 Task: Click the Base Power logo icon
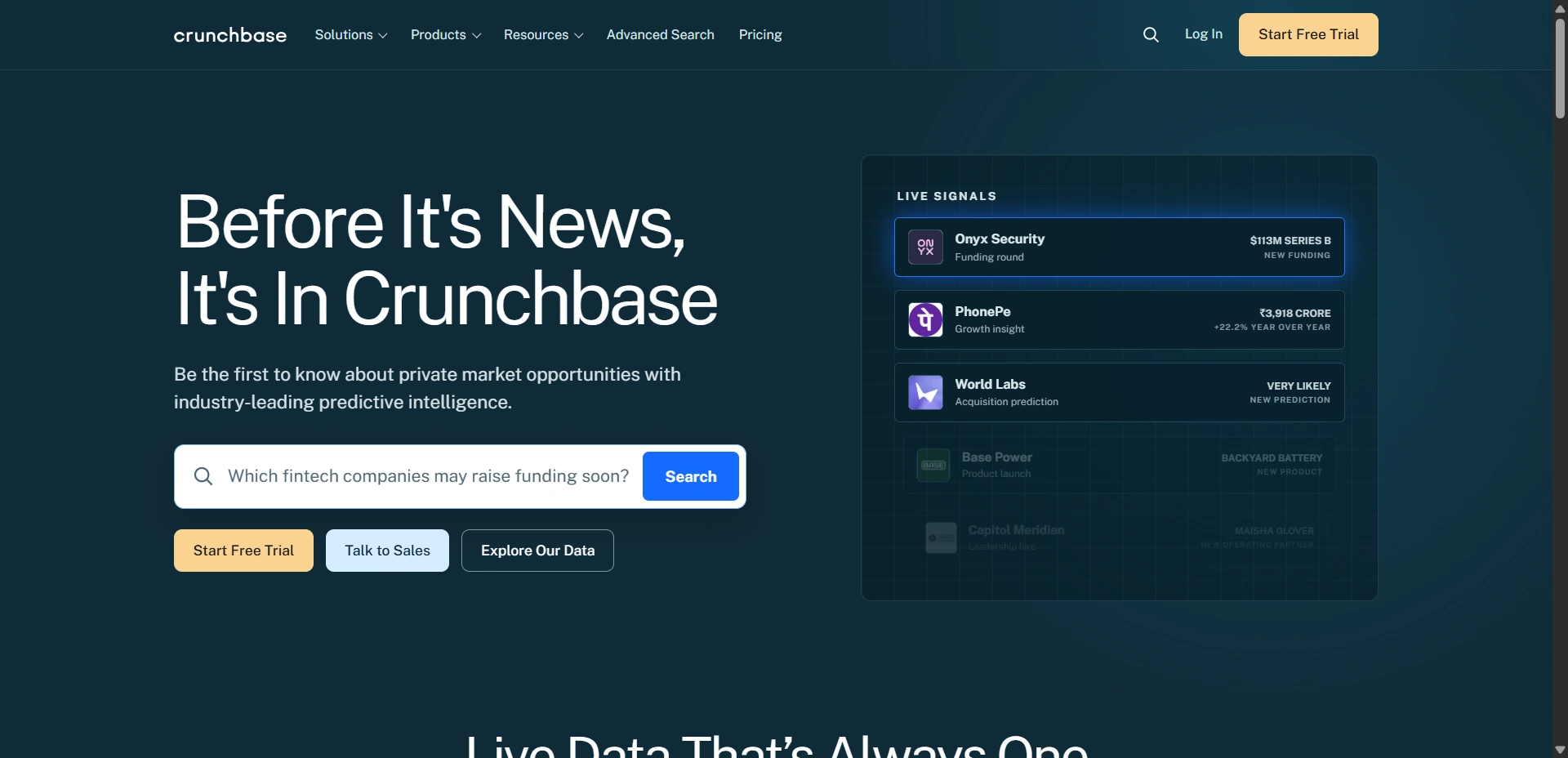[933, 465]
